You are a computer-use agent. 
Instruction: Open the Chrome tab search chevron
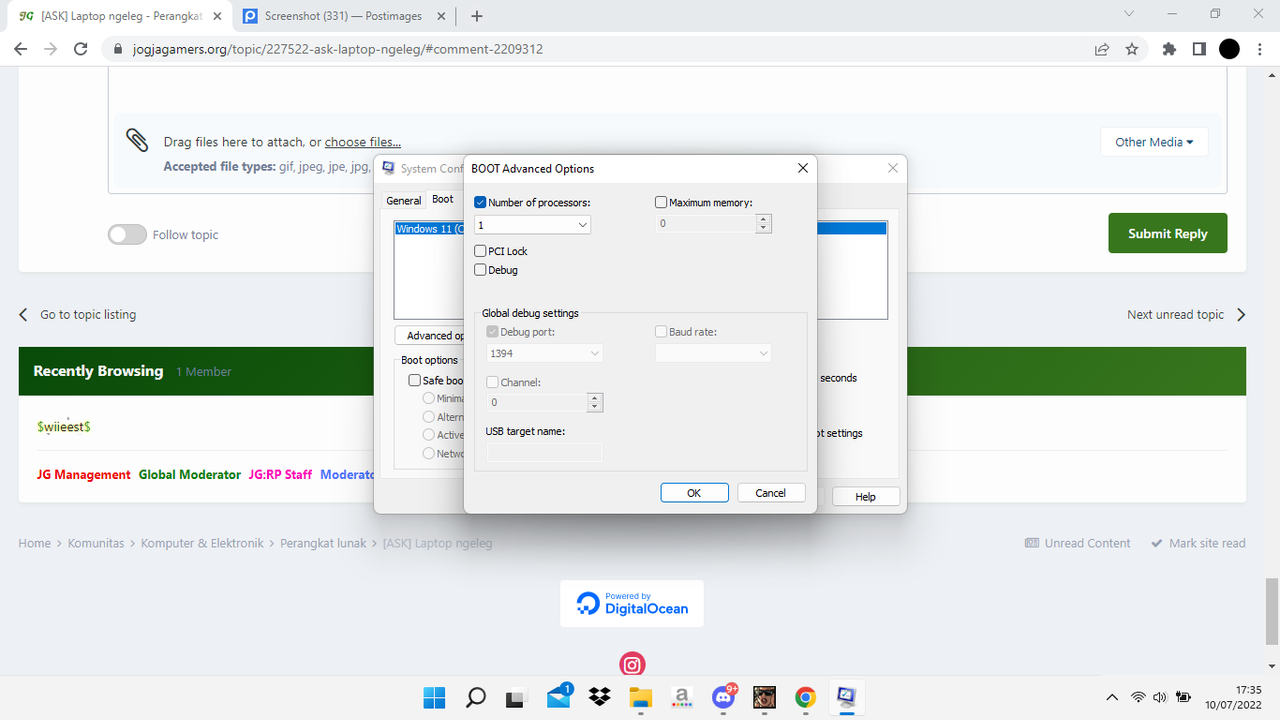coord(1129,14)
